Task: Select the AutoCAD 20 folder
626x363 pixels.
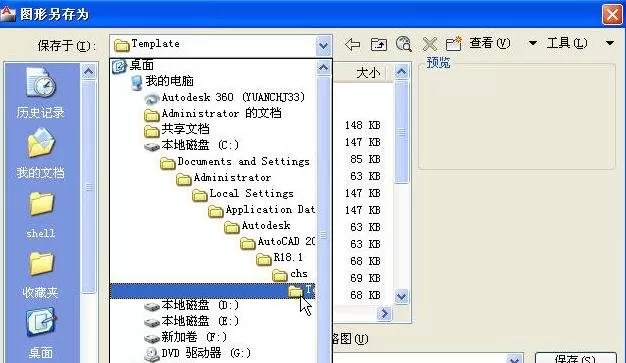Action: 277,242
